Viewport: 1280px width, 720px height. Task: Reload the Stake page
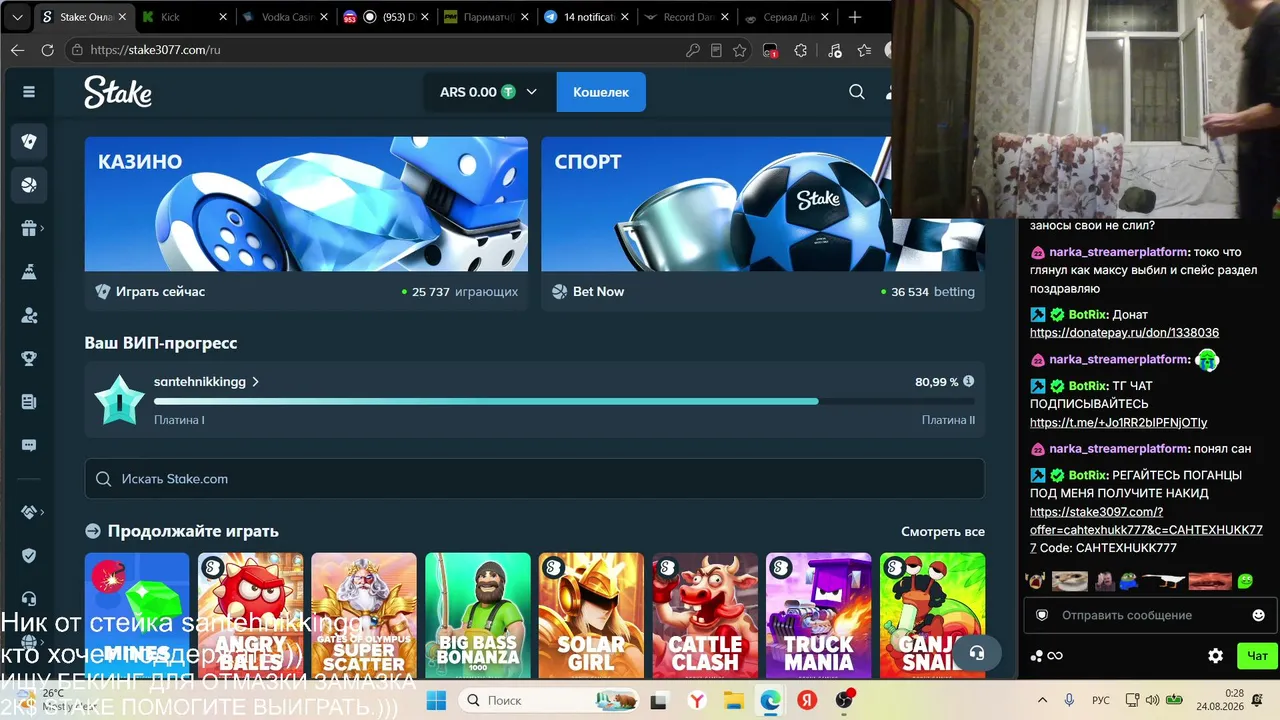pos(47,50)
